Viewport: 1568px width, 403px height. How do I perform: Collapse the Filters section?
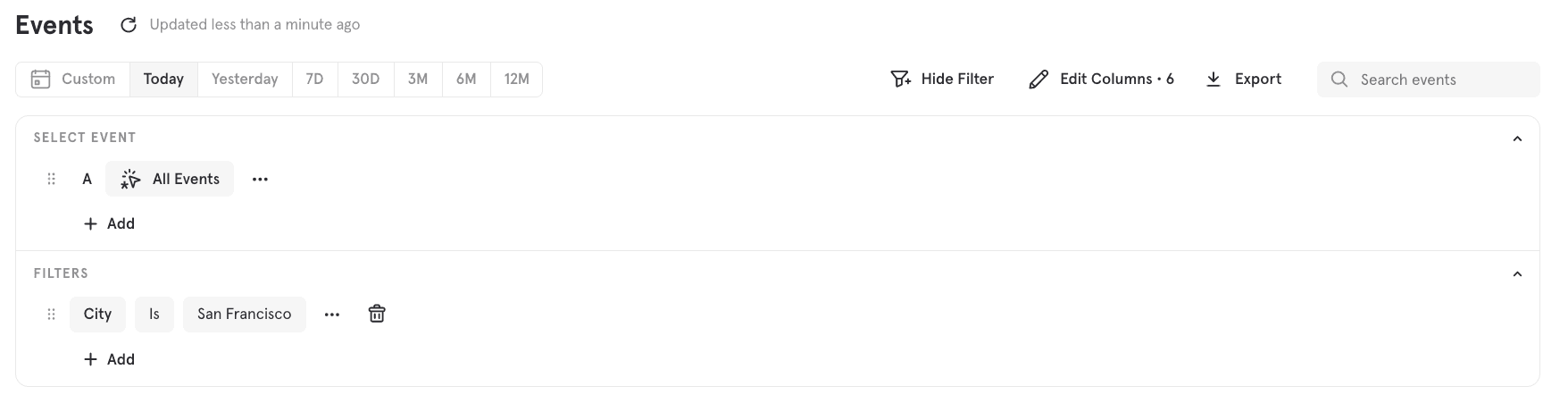coord(1516,274)
